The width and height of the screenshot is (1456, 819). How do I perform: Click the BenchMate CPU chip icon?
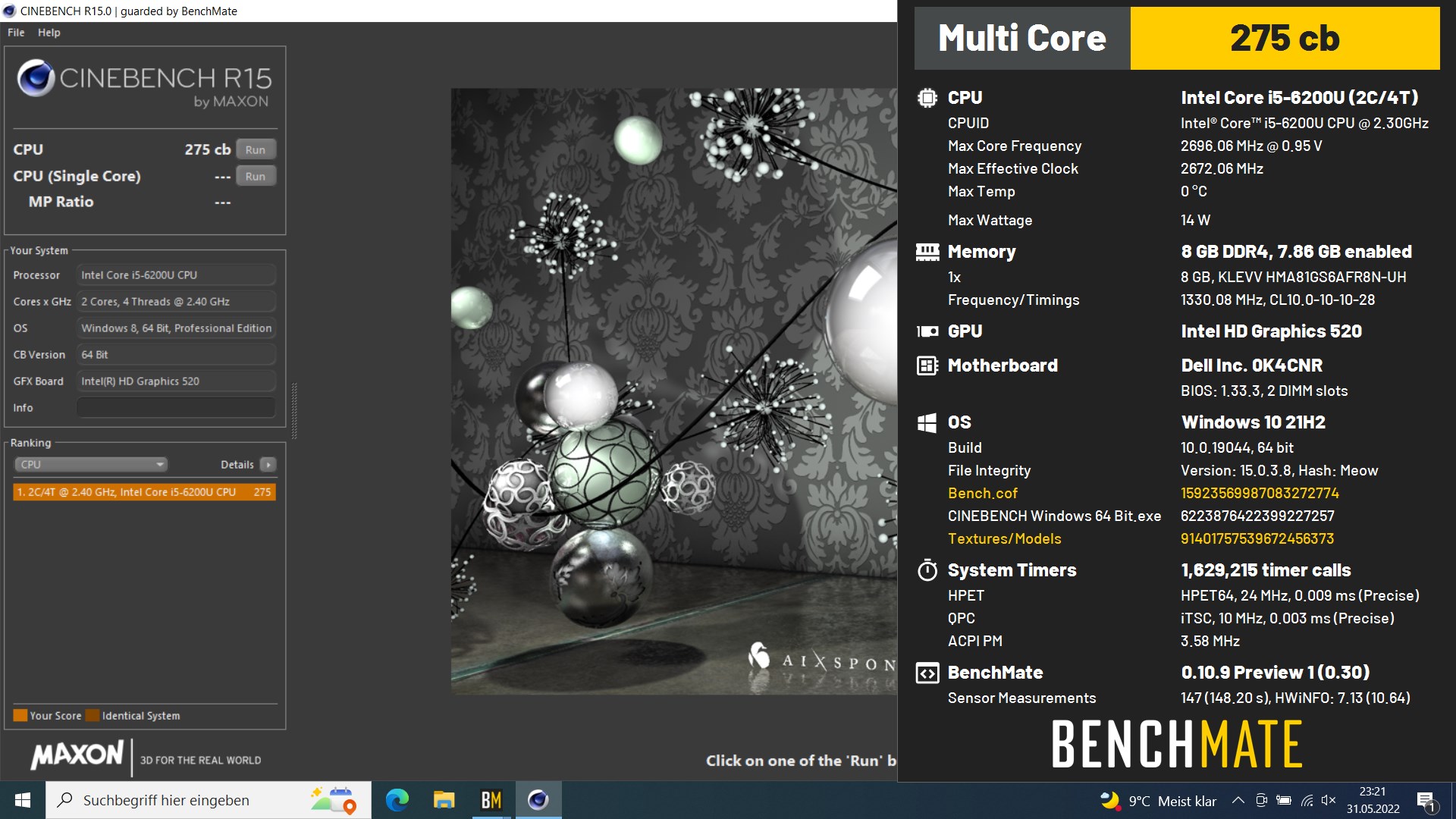[927, 98]
